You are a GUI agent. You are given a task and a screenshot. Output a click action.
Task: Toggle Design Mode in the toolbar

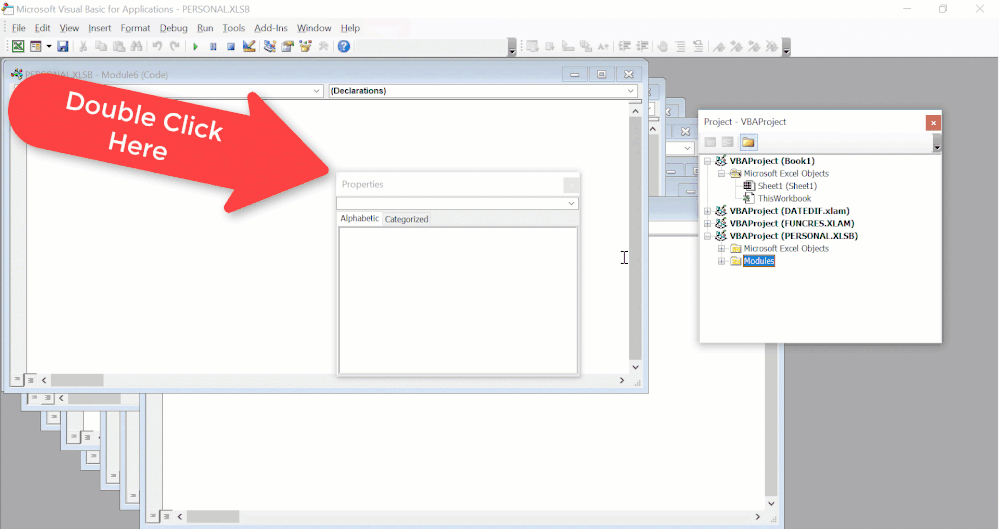249,47
